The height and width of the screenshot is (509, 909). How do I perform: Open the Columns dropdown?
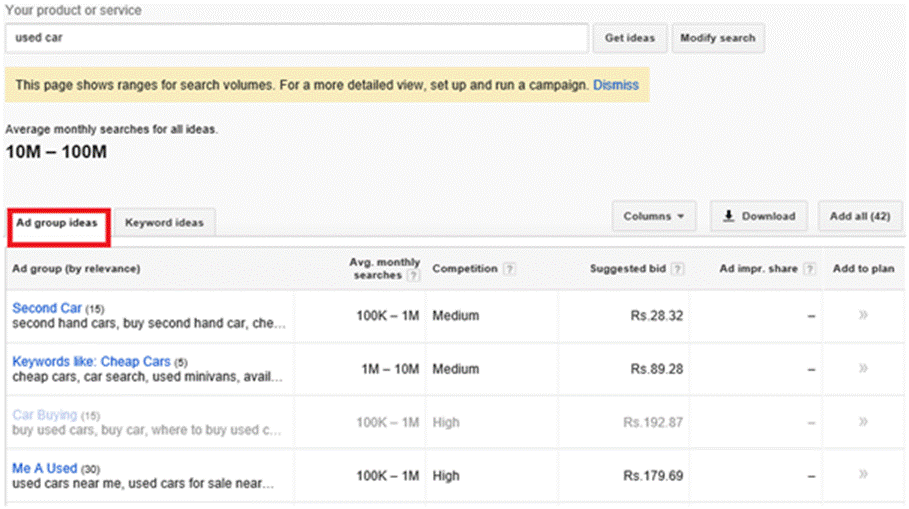(653, 216)
